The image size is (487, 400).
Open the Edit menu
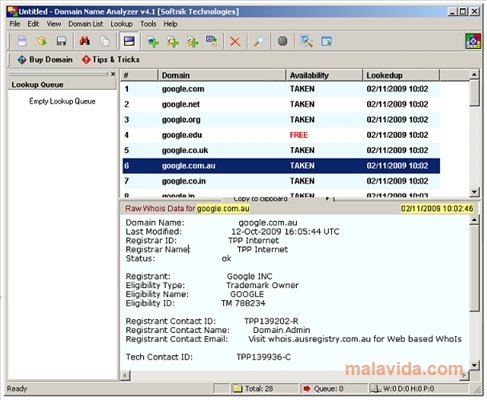[x=33, y=24]
